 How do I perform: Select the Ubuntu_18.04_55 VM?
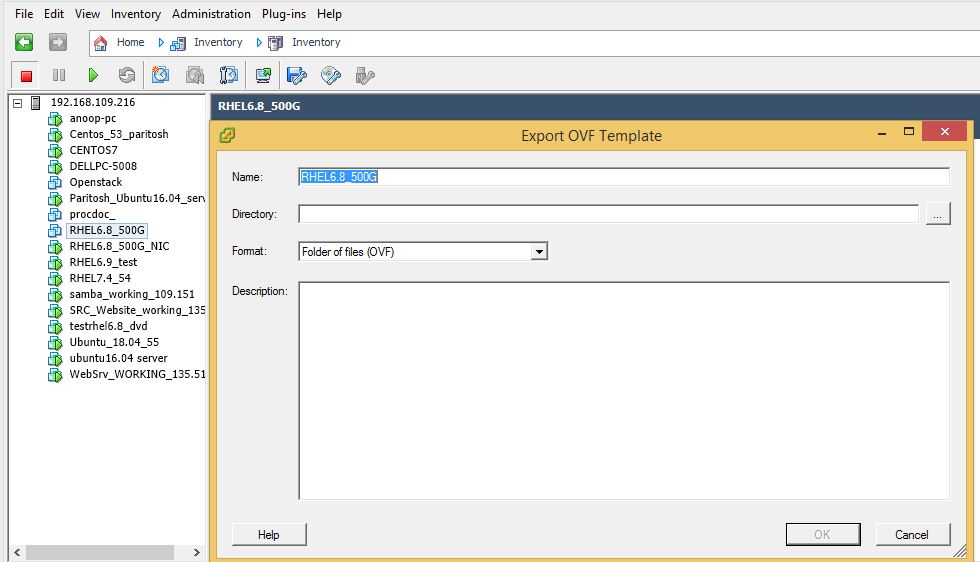point(114,343)
